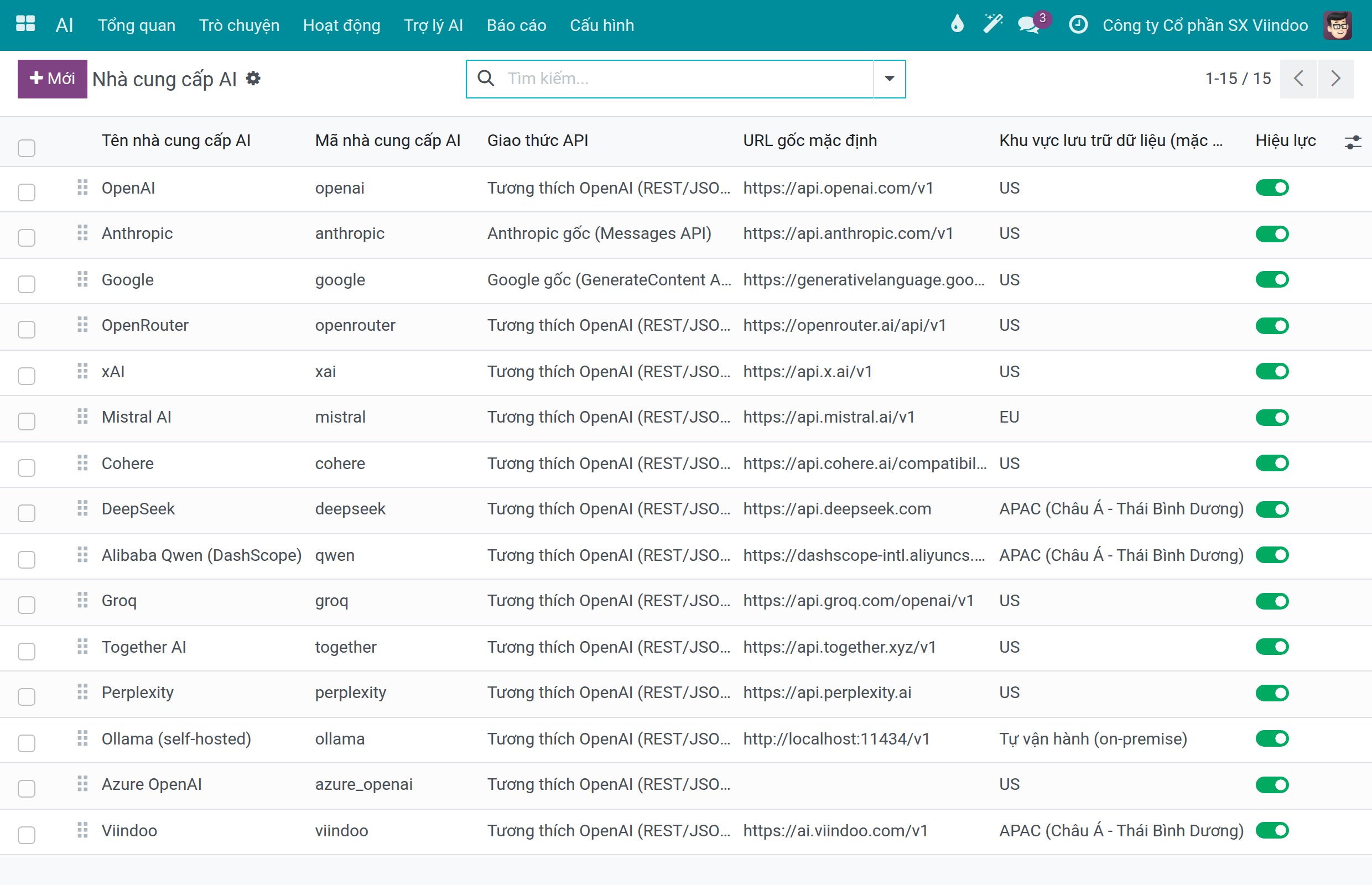Open the Trò chuyện menu
Screen dimensions: 1372x885
point(239,25)
